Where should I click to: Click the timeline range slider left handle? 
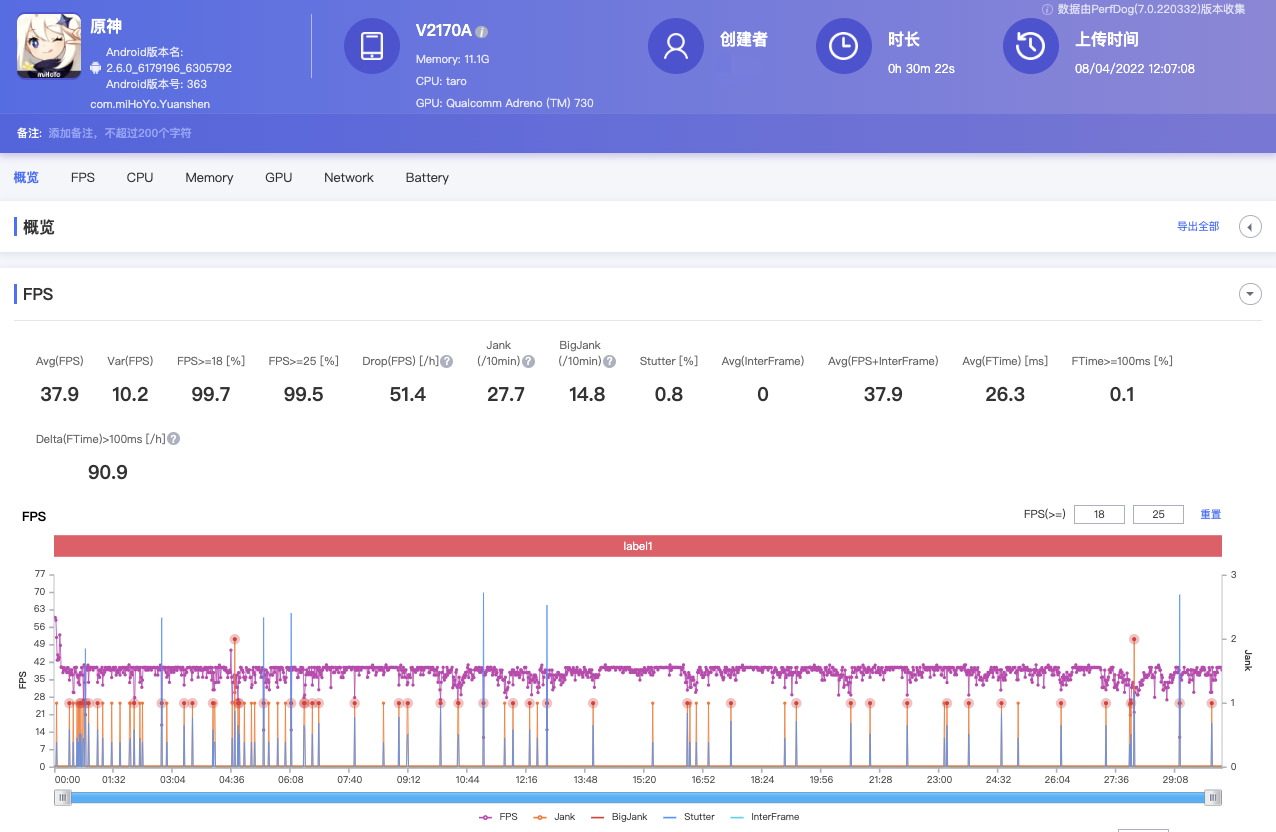(63, 797)
